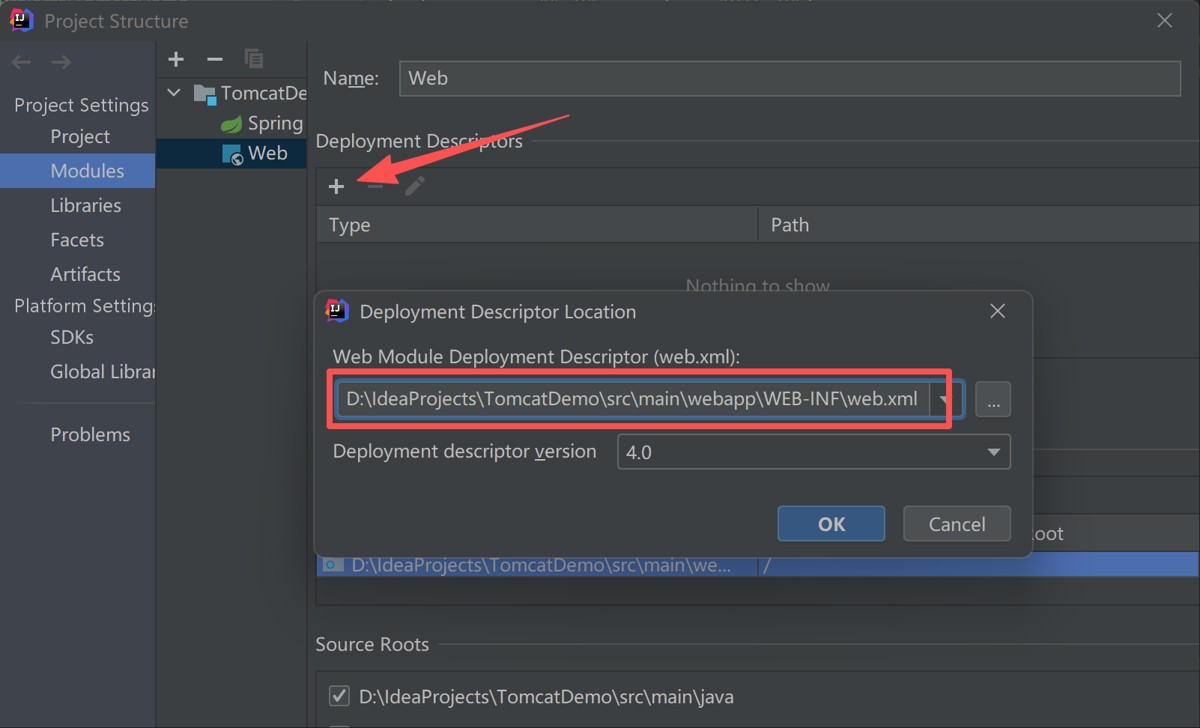
Task: Open the web.xml path dropdown arrow
Action: pos(944,400)
